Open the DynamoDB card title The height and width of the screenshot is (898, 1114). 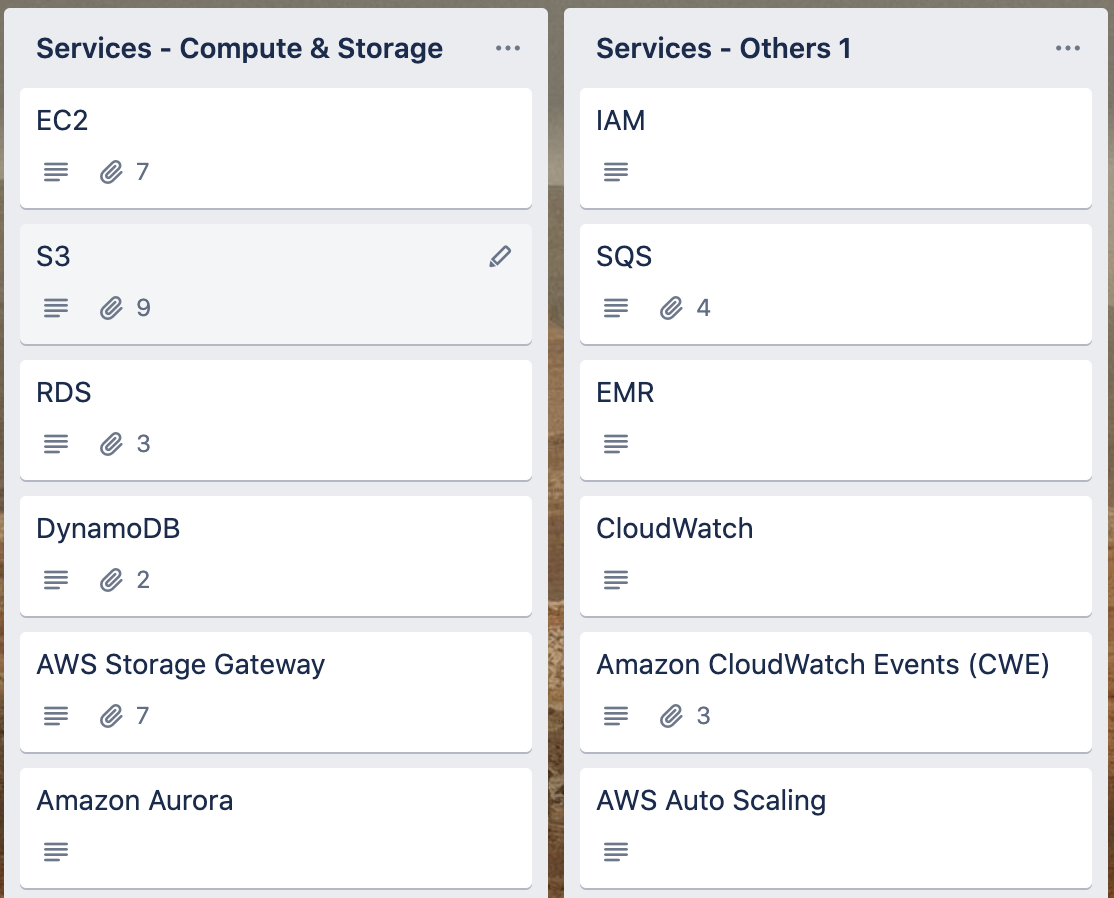point(108,529)
